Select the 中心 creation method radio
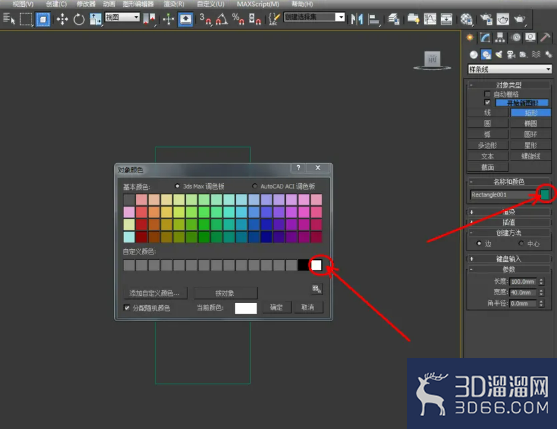The width and height of the screenshot is (557, 429). [x=521, y=243]
